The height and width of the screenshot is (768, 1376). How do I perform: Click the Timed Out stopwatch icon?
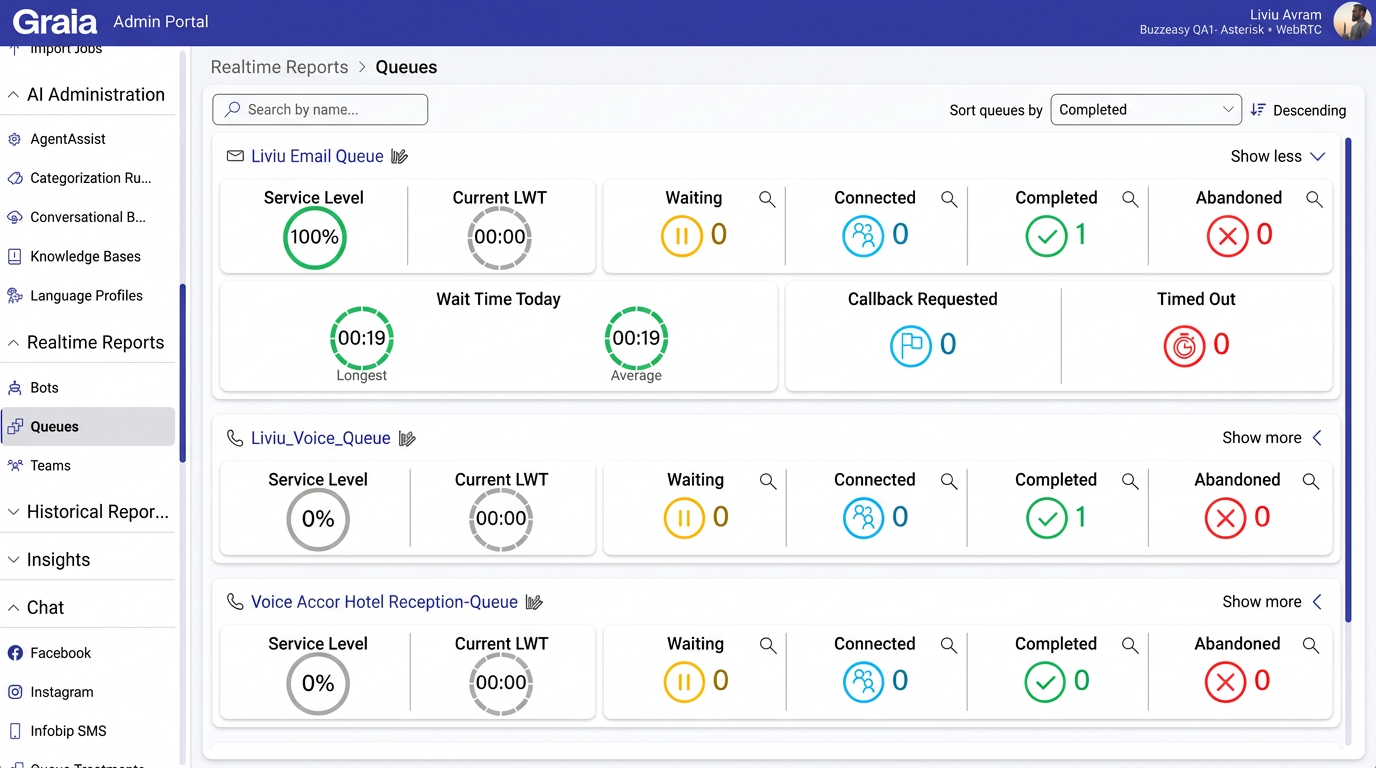[x=1184, y=346]
